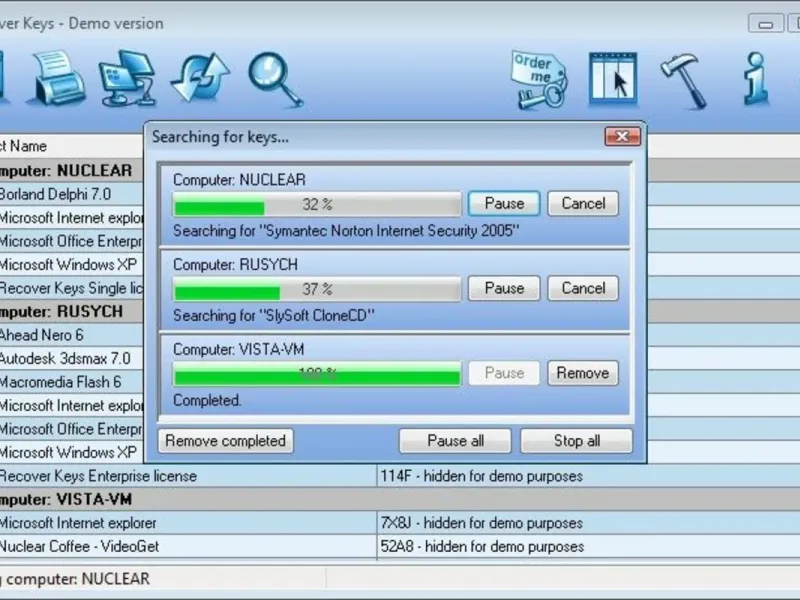Click status bar text 'computer: NUCLEAR'

(78, 579)
